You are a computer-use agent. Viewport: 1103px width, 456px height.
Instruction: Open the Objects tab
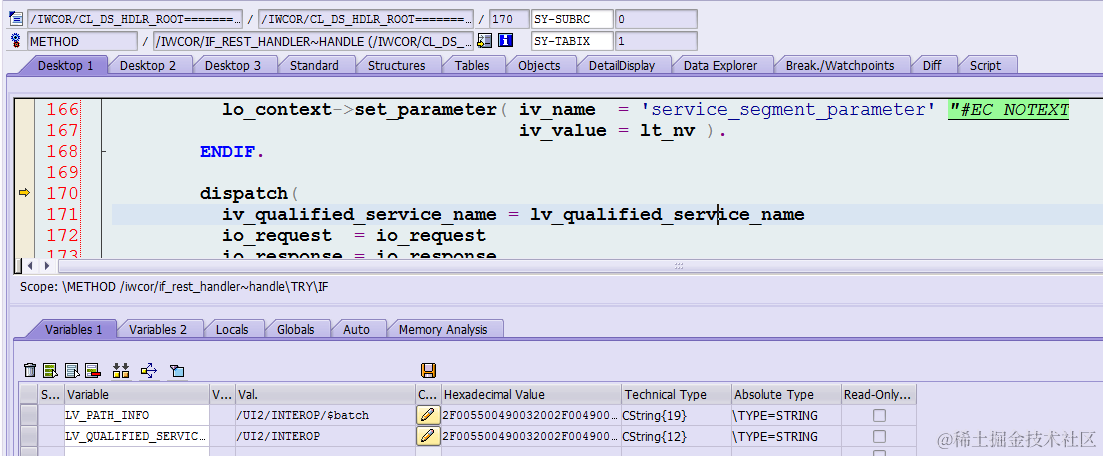tap(539, 65)
